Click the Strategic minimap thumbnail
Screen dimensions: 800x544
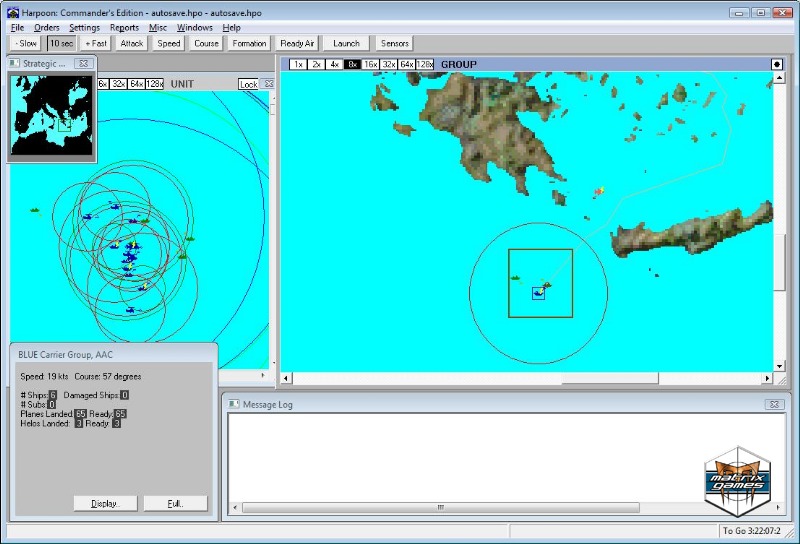point(52,115)
